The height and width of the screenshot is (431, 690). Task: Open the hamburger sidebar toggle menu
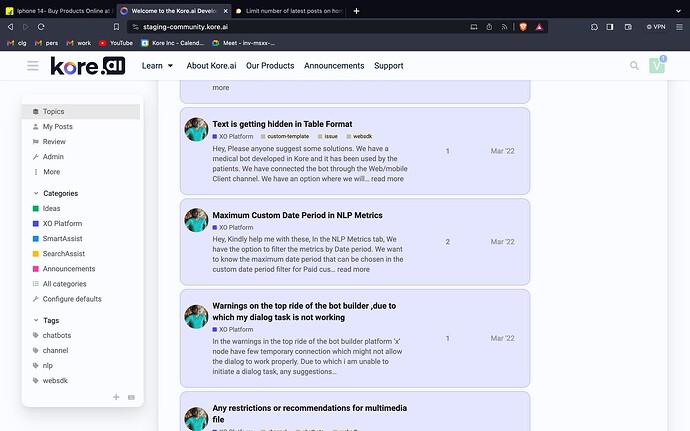pyautogui.click(x=33, y=66)
